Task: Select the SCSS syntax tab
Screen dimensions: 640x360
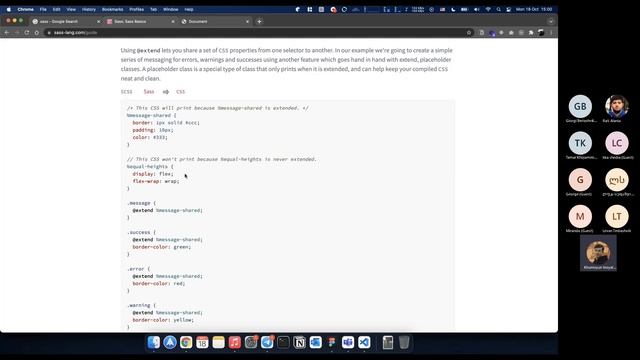Action: coord(127,91)
